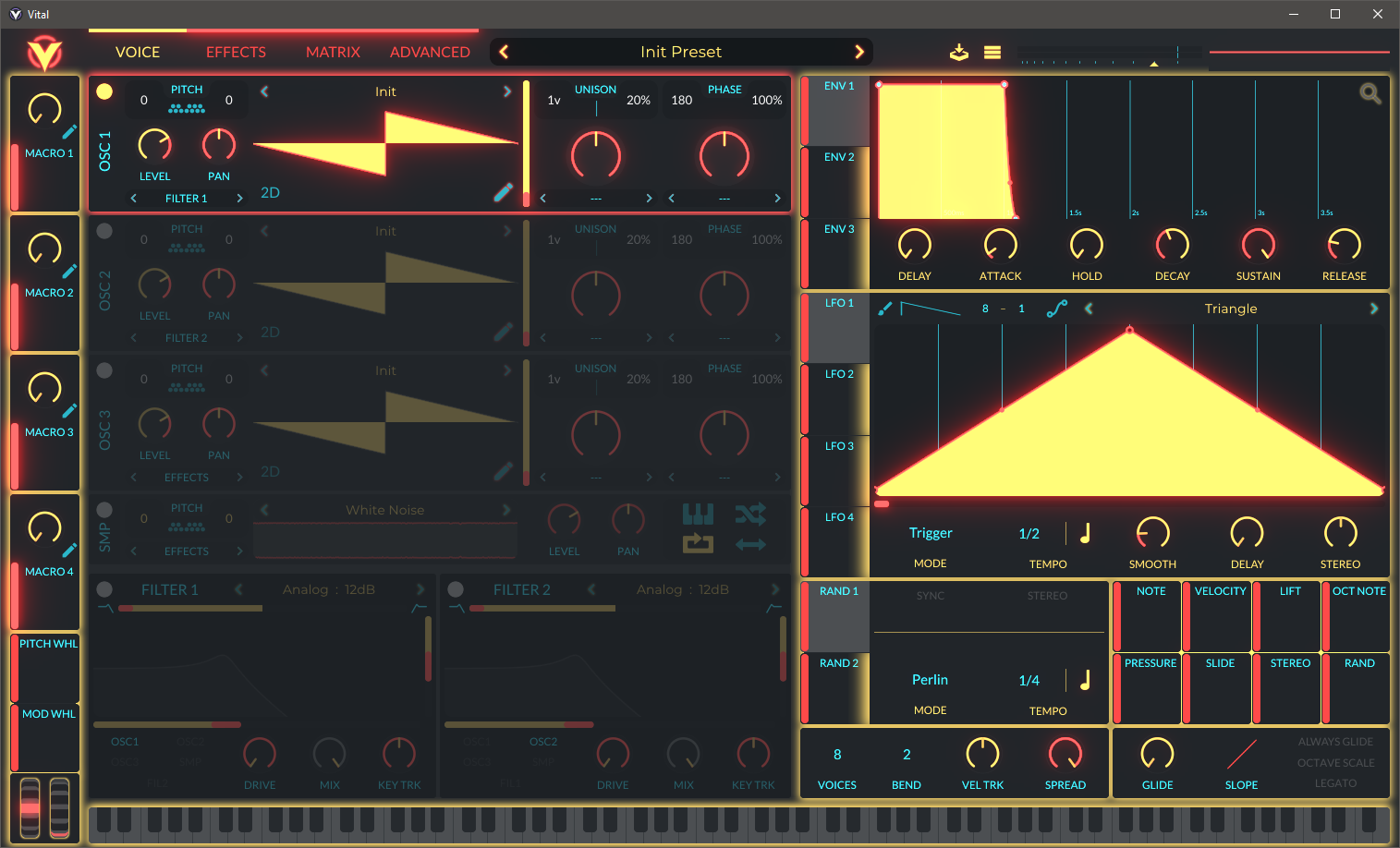This screenshot has width=1400, height=848.
Task: Open the MATRIX tab
Action: click(x=333, y=53)
